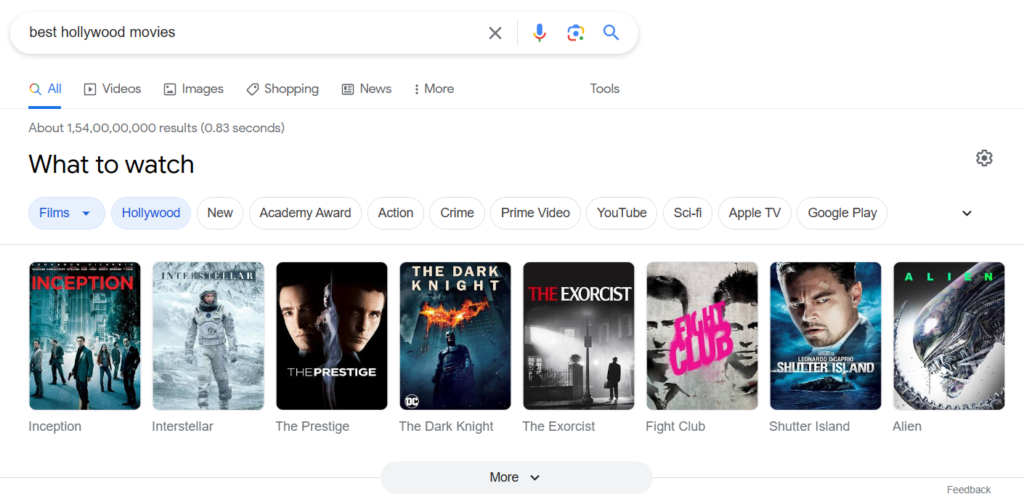The height and width of the screenshot is (502, 1024).
Task: Start voice search with microphone icon
Action: click(x=539, y=33)
